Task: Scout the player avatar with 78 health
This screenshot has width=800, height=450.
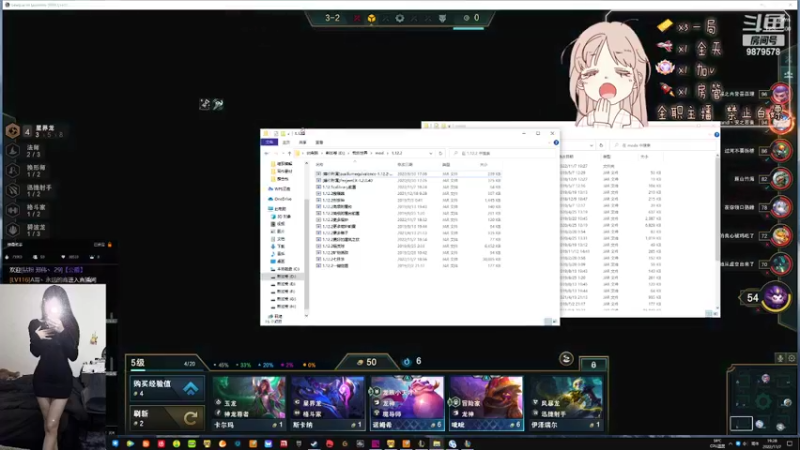Action: coord(781,207)
